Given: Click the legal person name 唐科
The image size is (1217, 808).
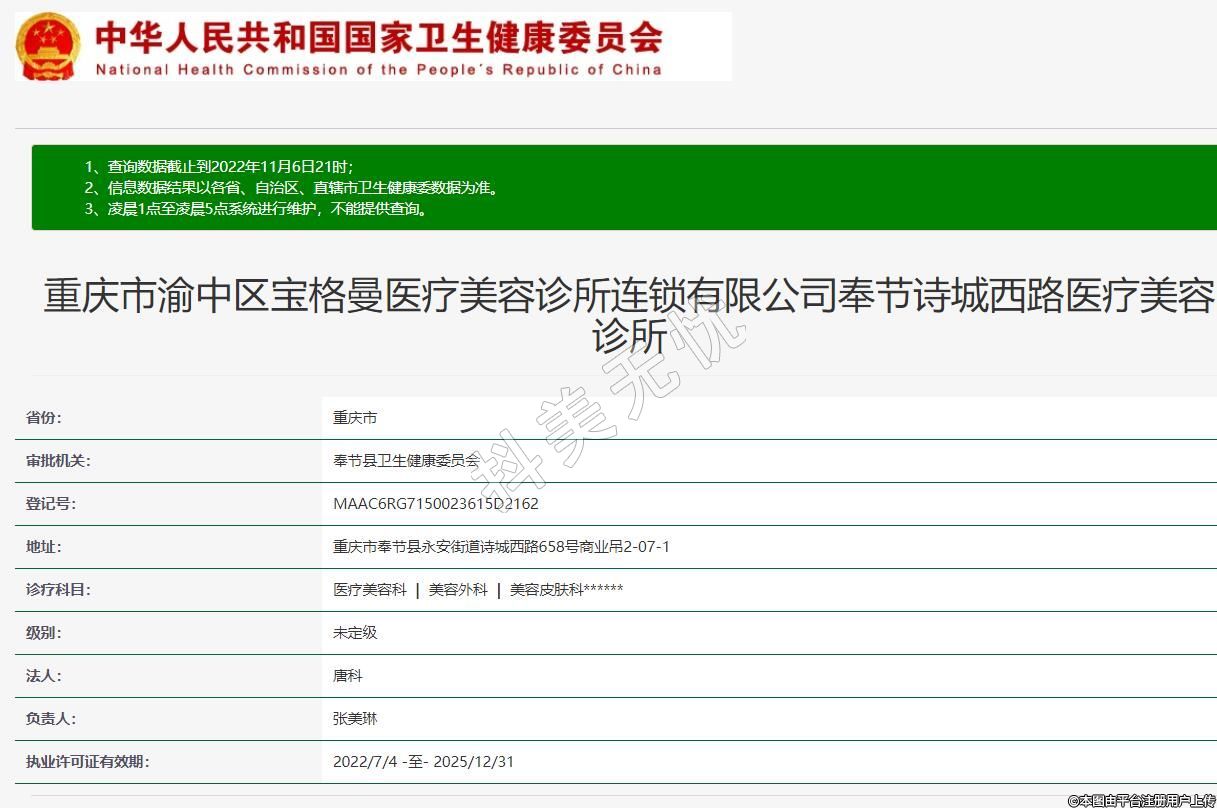Looking at the screenshot, I should (x=348, y=676).
